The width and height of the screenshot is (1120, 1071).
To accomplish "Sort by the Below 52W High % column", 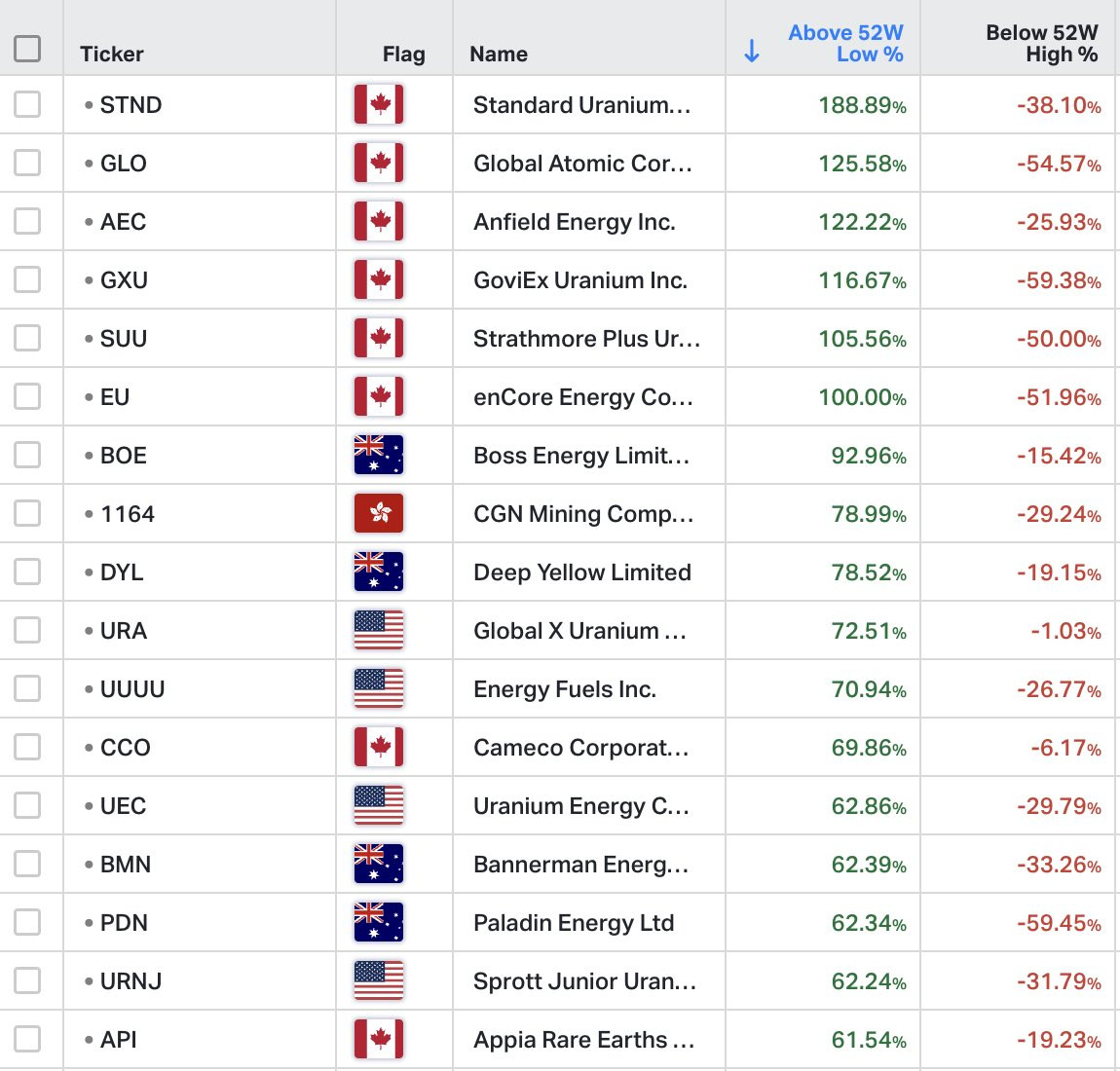I will click(x=1041, y=43).
